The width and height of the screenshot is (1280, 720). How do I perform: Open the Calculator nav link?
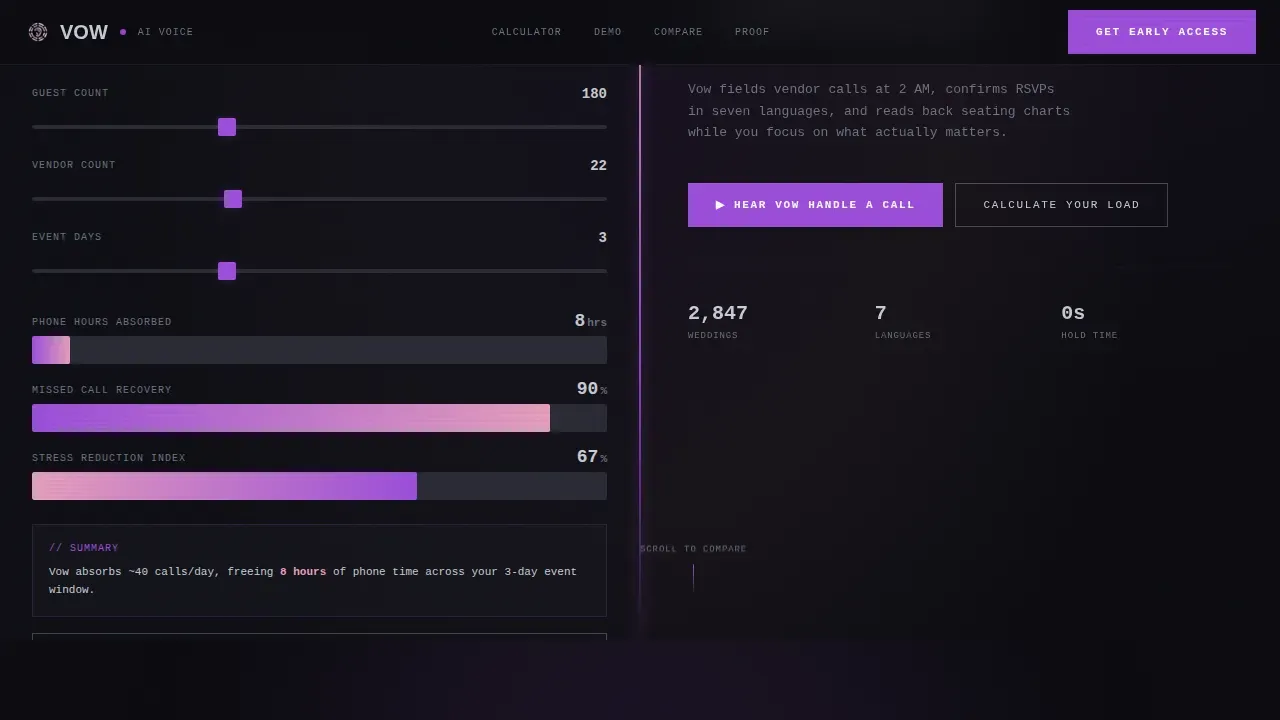[526, 32]
